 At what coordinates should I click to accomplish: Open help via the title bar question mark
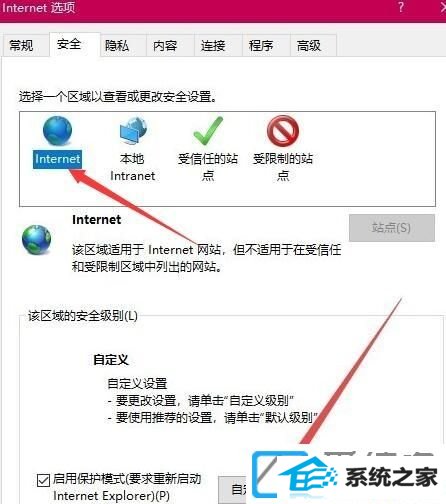[401, 7]
